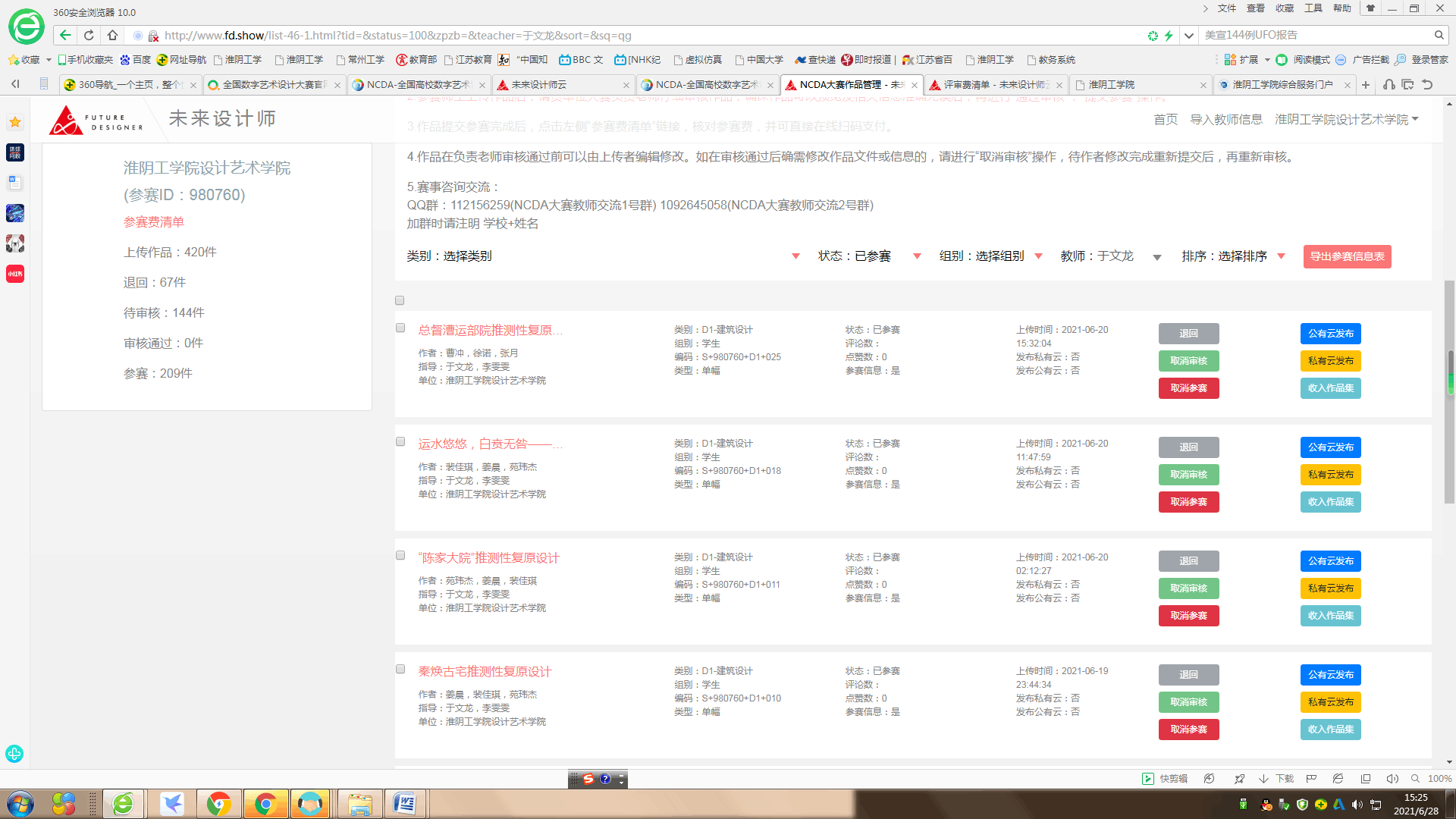Open the download icon in the status bar
Image resolution: width=1456 pixels, height=819 pixels.
tap(1264, 779)
